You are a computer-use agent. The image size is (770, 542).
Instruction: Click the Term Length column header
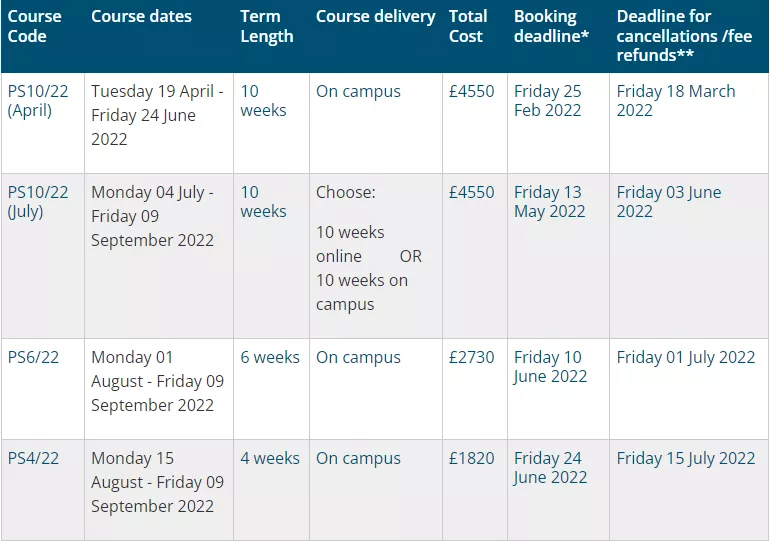pyautogui.click(x=267, y=27)
